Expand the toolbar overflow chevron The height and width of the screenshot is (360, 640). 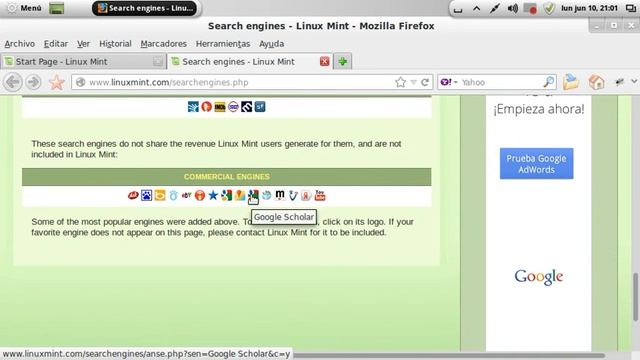tap(634, 82)
